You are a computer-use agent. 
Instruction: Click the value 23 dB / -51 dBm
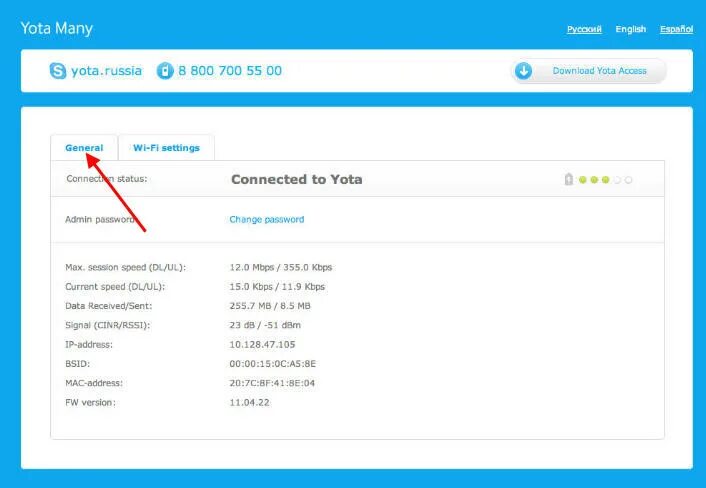(265, 325)
